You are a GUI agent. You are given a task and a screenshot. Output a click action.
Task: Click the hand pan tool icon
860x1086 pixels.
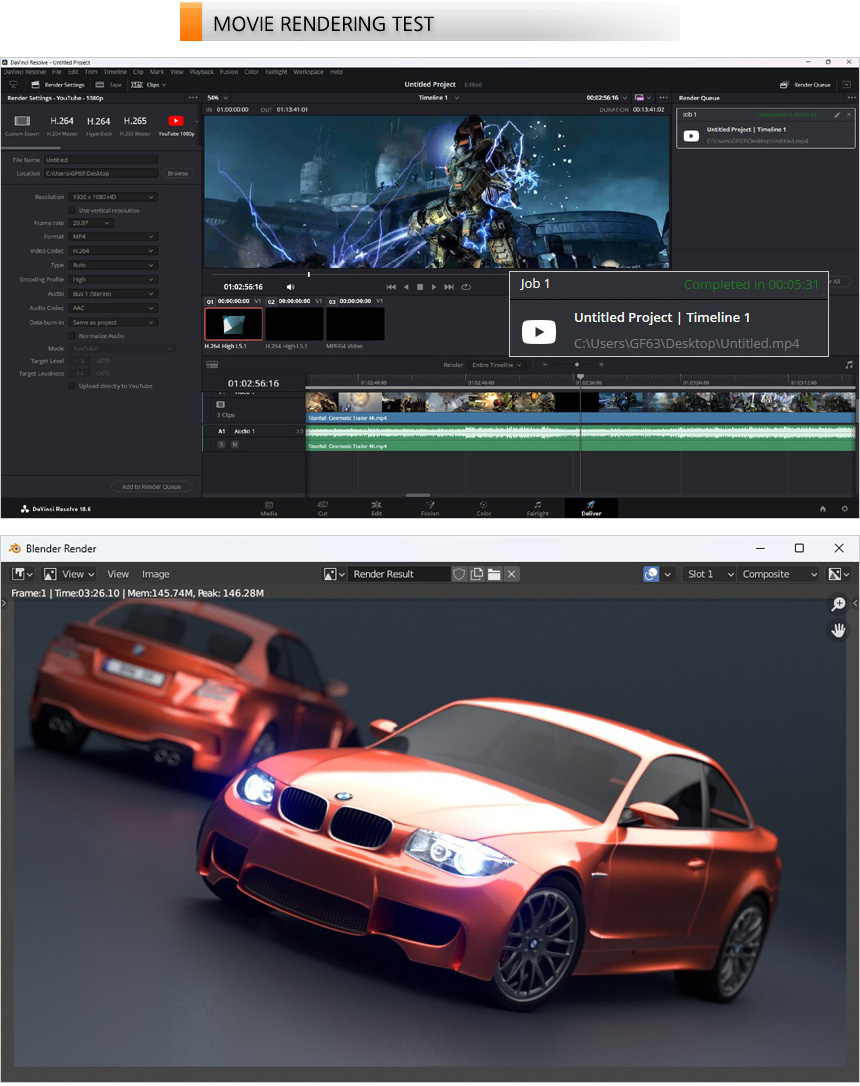(838, 630)
